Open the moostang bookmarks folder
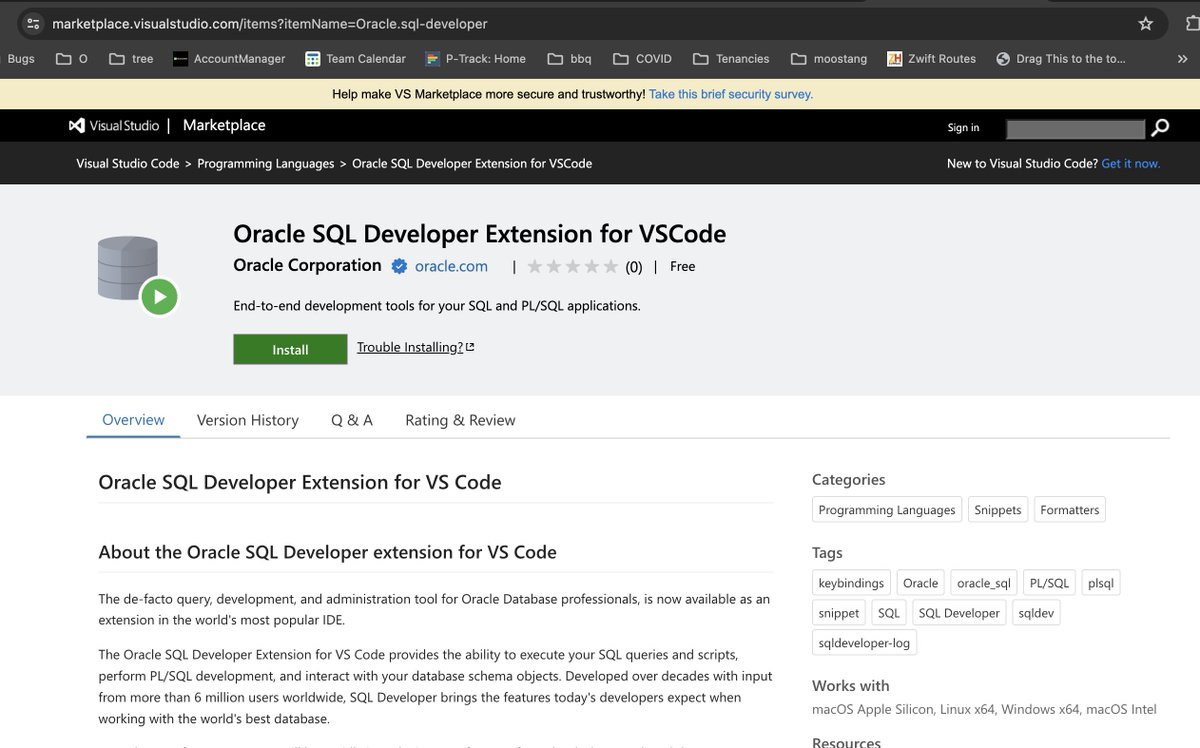The width and height of the screenshot is (1200, 748). [x=829, y=59]
